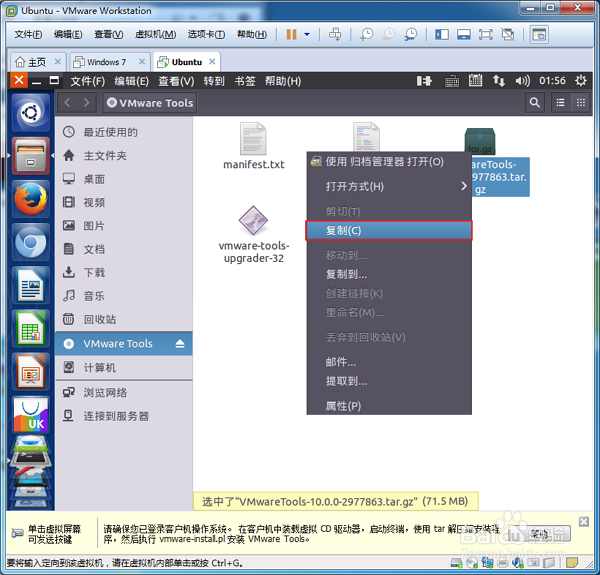Open the VMware 选项卡(T) menu
The height and width of the screenshot is (575, 600).
pyautogui.click(x=206, y=34)
